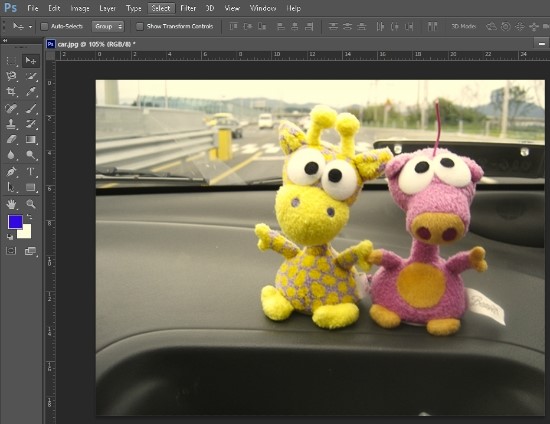Distribute top edges in options bar

click(x=333, y=26)
